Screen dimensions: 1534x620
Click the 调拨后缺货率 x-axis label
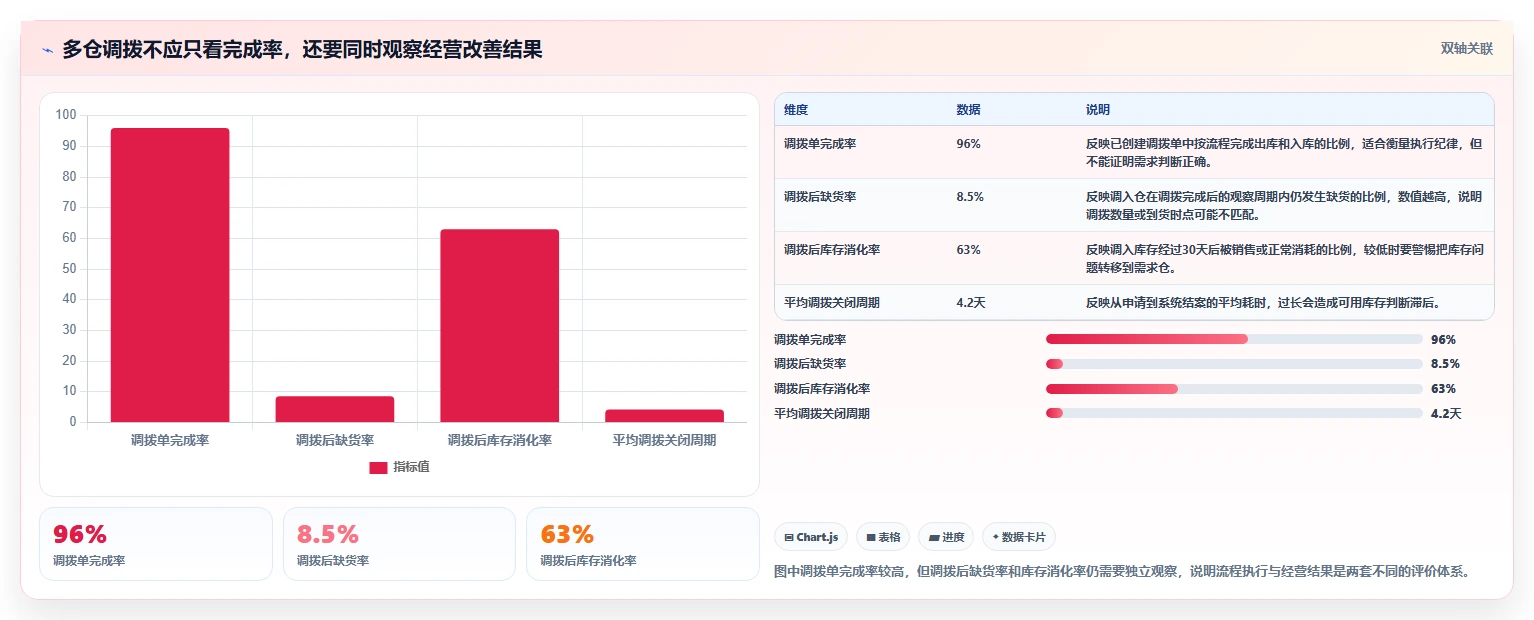click(335, 440)
